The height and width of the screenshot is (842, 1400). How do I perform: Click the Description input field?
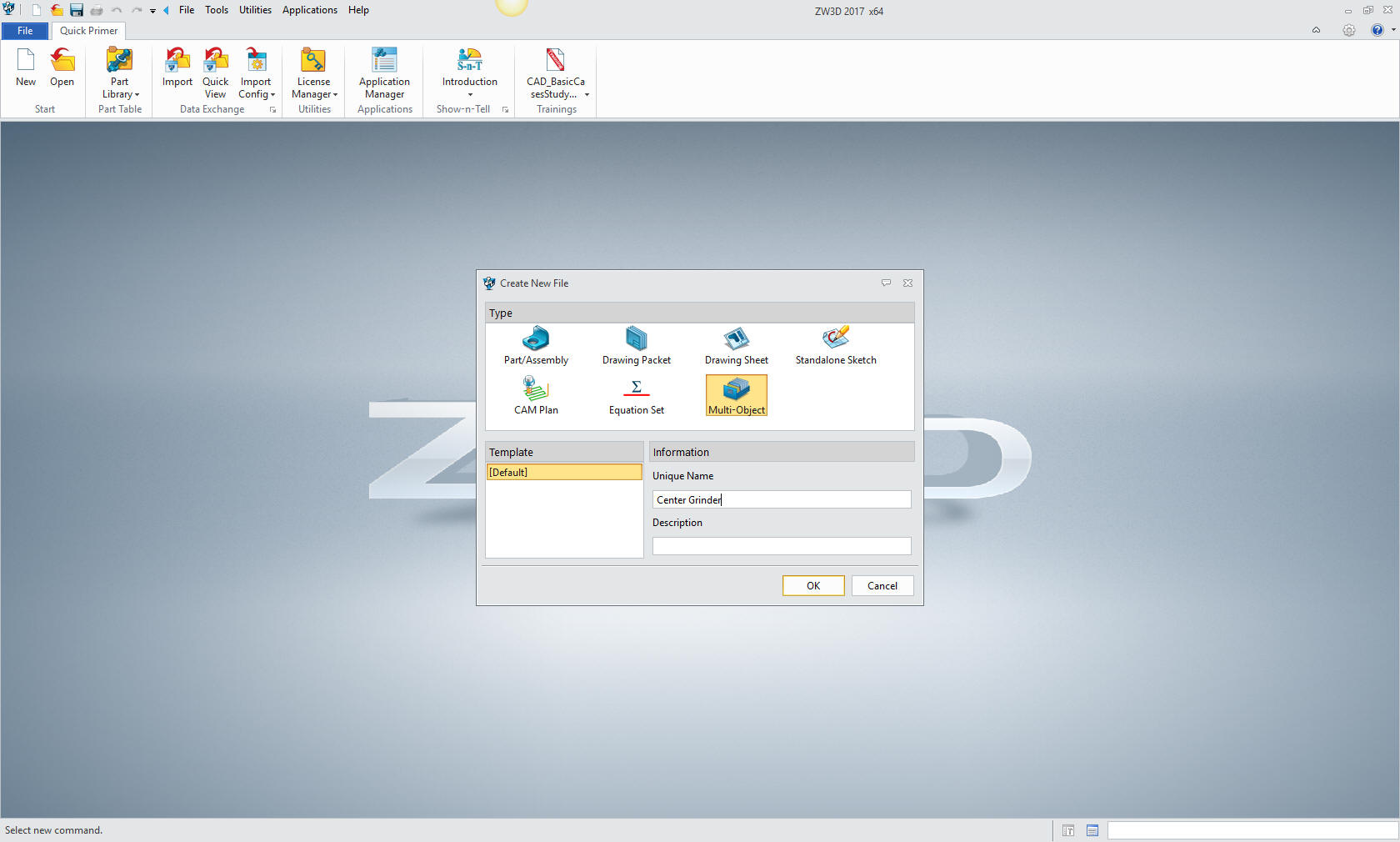coord(782,546)
